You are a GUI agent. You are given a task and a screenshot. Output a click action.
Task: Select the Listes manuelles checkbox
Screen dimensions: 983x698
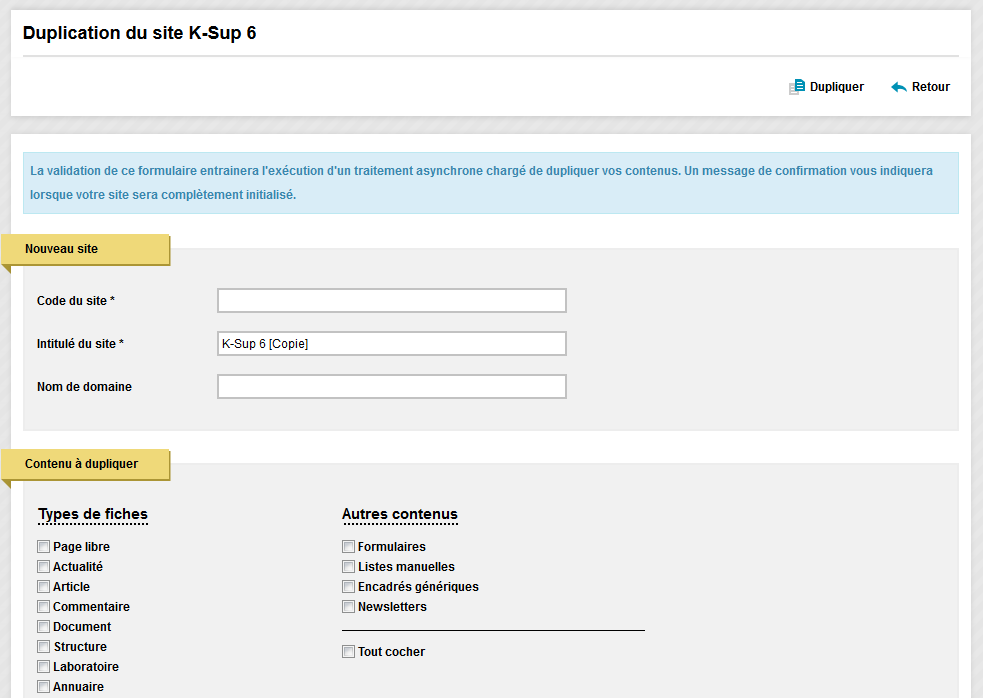coord(349,567)
